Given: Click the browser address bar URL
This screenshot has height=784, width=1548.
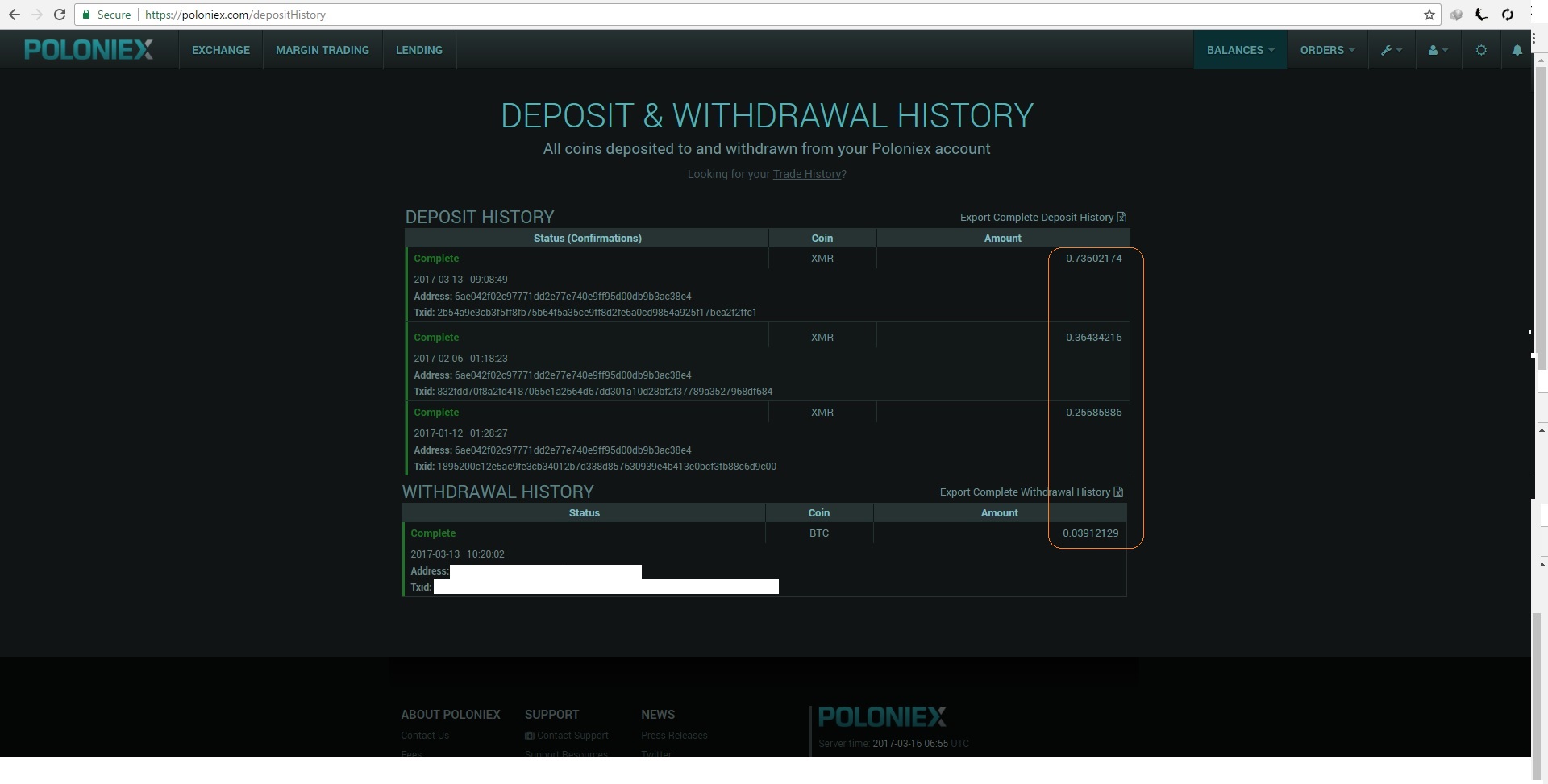Looking at the screenshot, I should [x=235, y=15].
